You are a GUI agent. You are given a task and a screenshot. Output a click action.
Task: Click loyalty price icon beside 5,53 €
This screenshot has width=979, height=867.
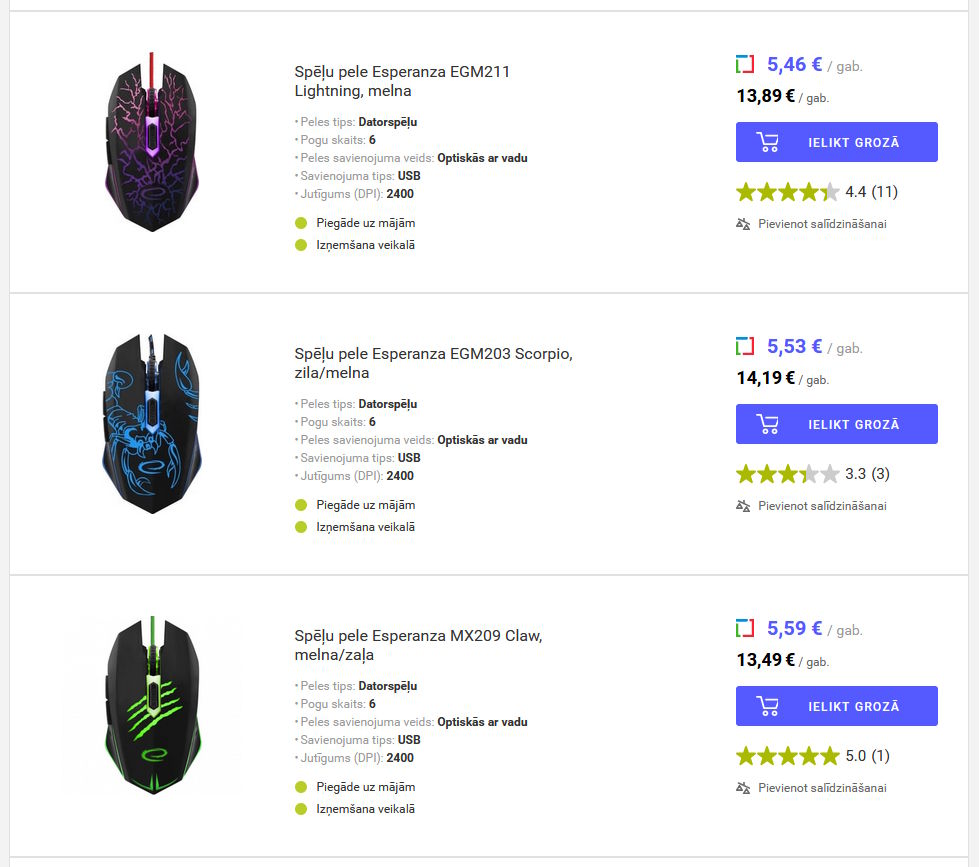pyautogui.click(x=745, y=347)
